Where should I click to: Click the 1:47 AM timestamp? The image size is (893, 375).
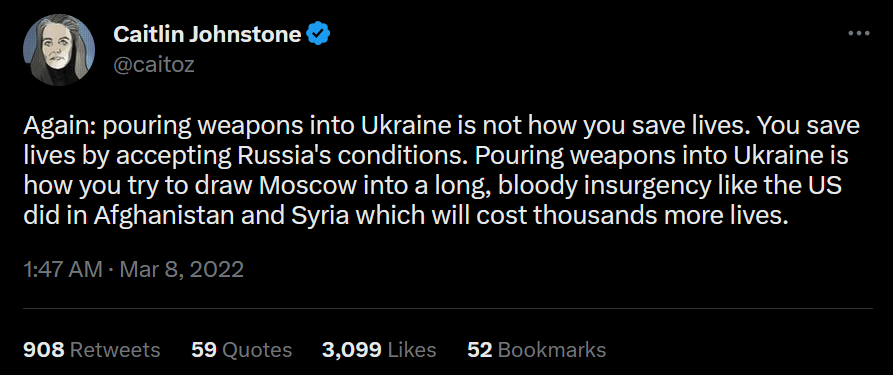pyautogui.click(x=63, y=269)
